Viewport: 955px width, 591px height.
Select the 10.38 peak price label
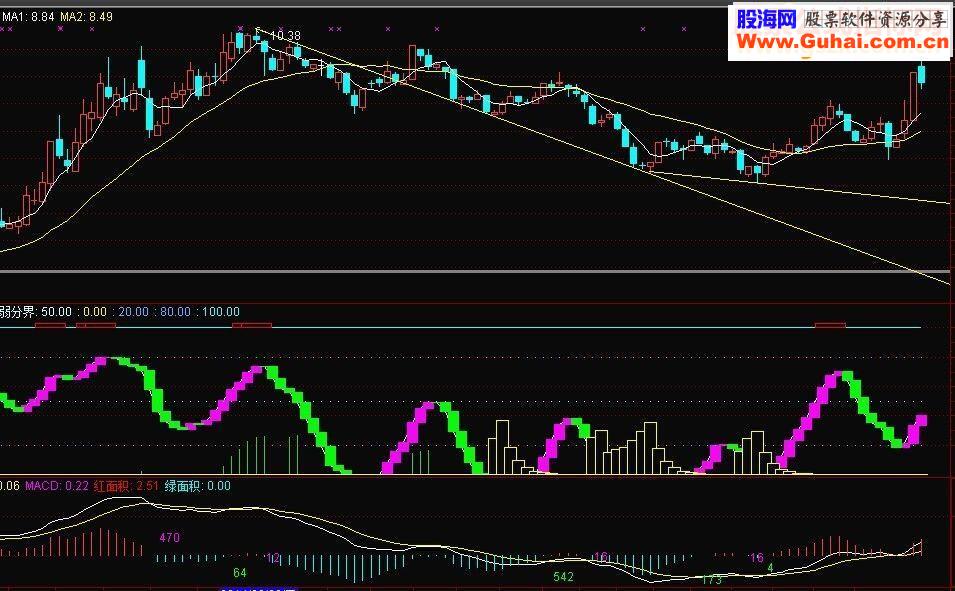tap(285, 36)
